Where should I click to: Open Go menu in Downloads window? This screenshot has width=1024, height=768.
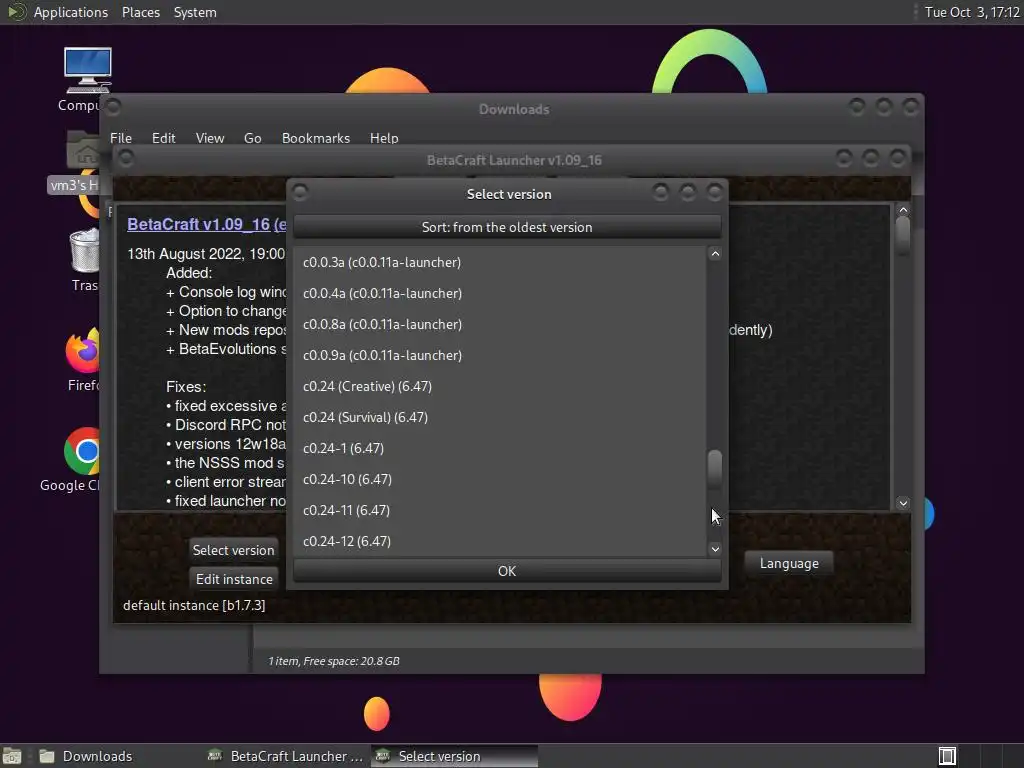253,138
